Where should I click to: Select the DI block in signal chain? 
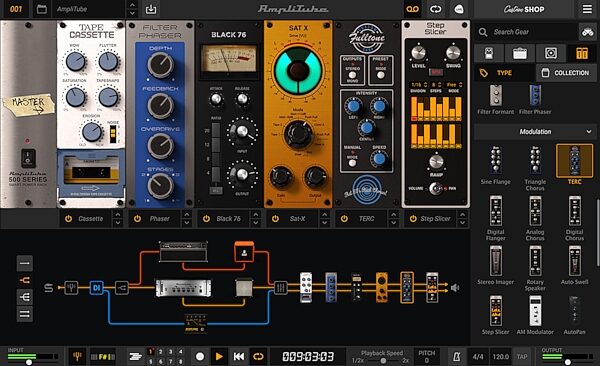(x=96, y=288)
